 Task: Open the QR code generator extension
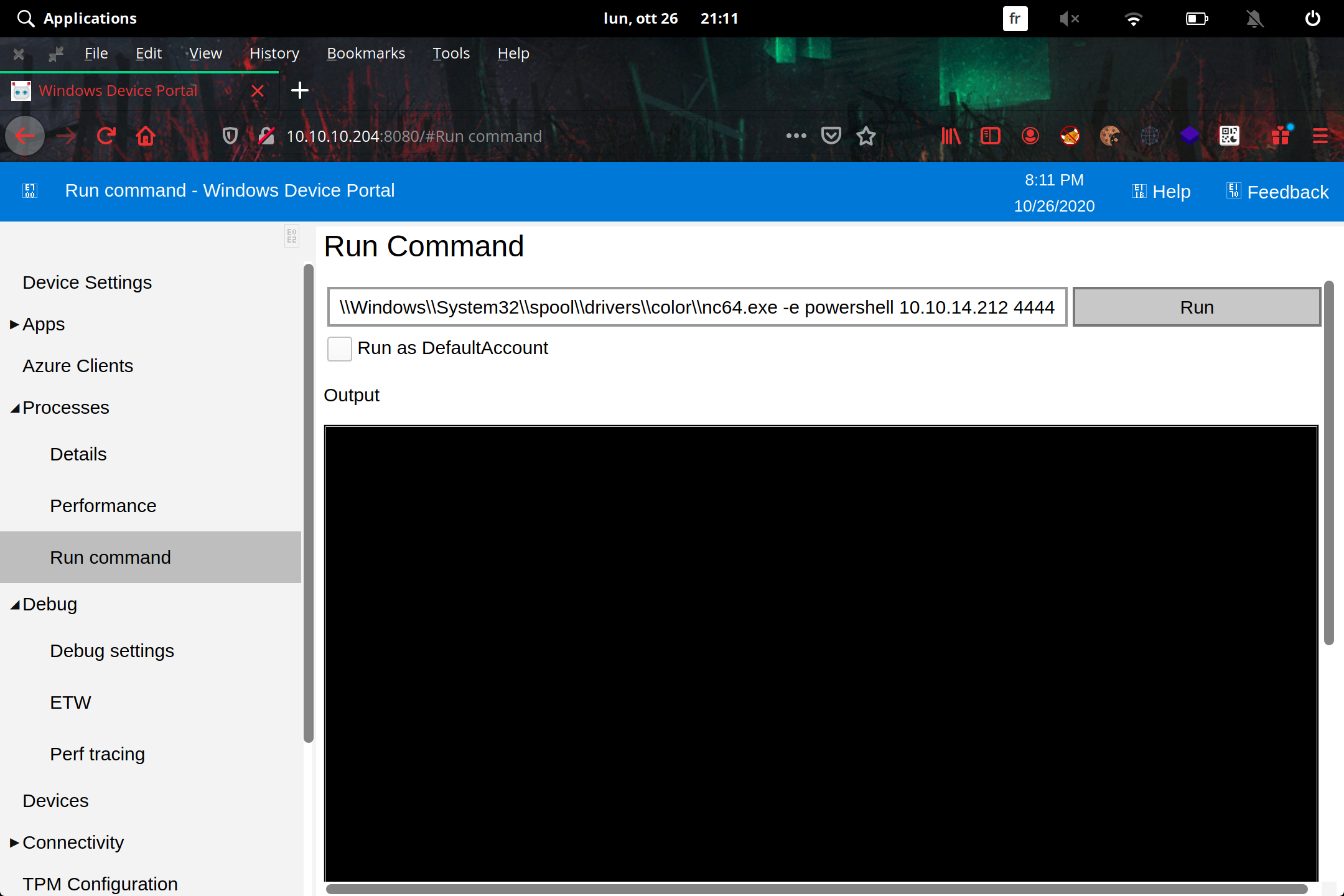click(1230, 136)
